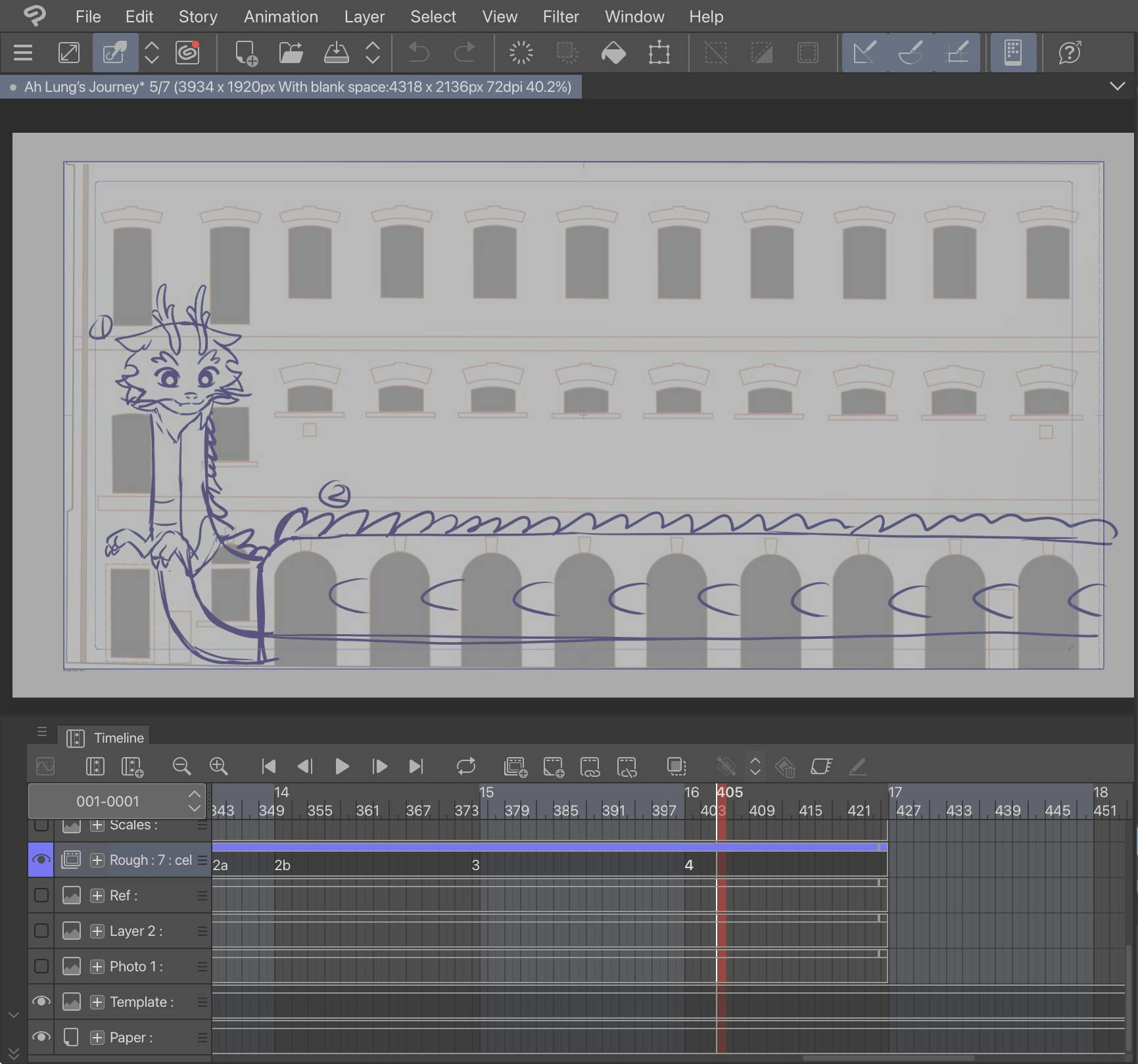The width and height of the screenshot is (1138, 1064).
Task: Select cel 3 on the Rough track
Action: tap(475, 866)
